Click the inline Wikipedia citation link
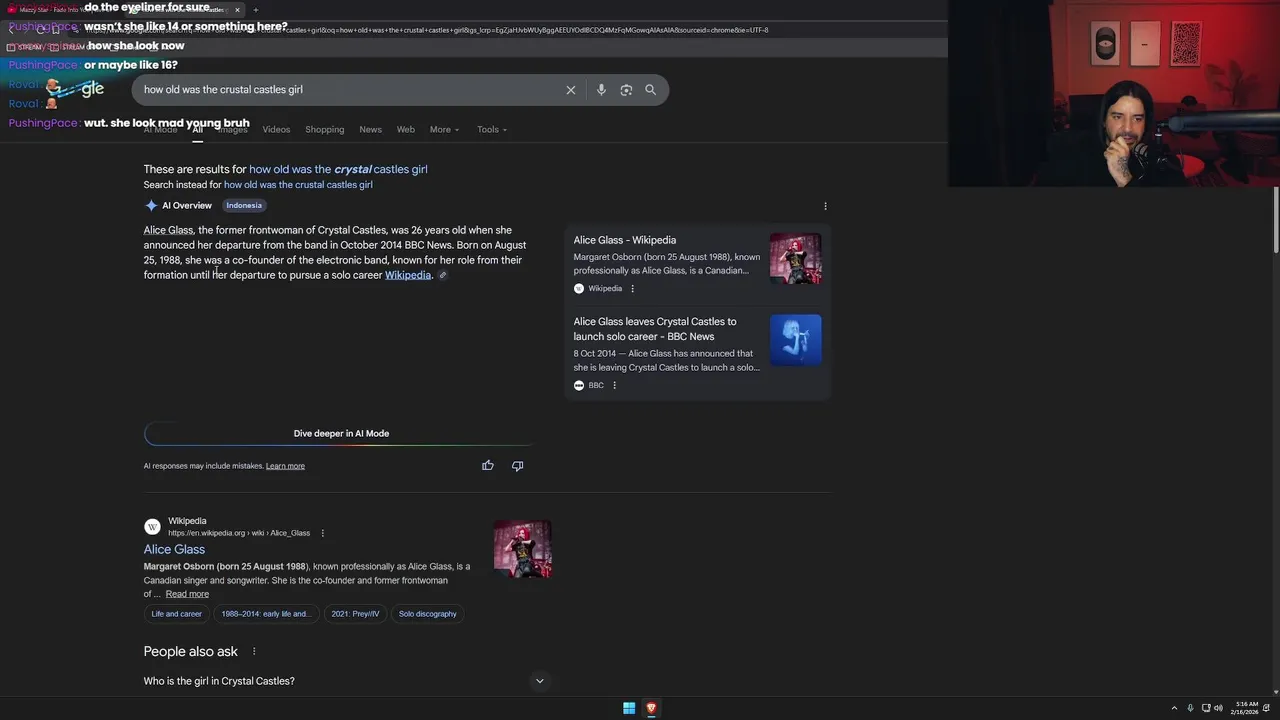 (408, 275)
